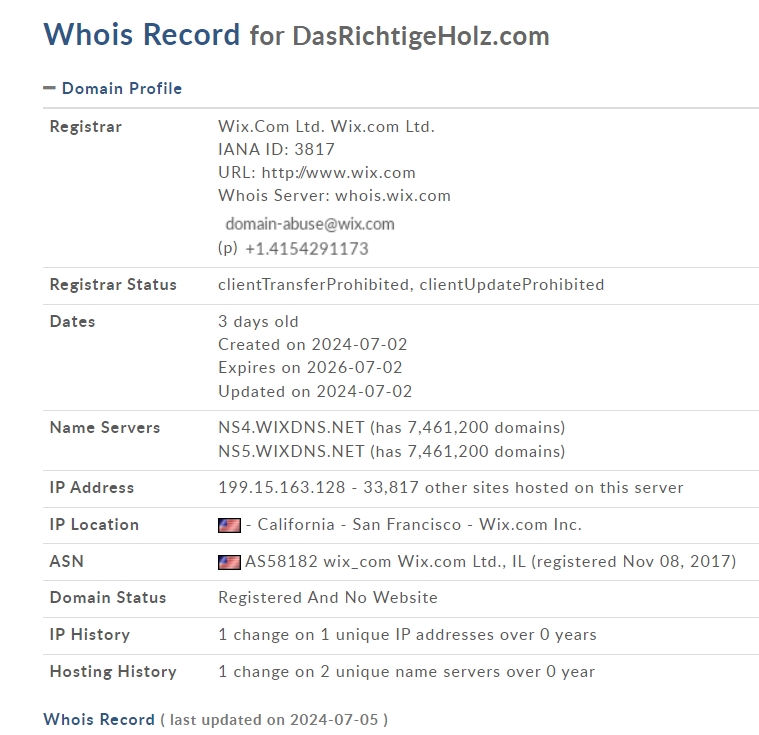
Task: Click the flag icon beside AS58182
Action: tap(229, 562)
